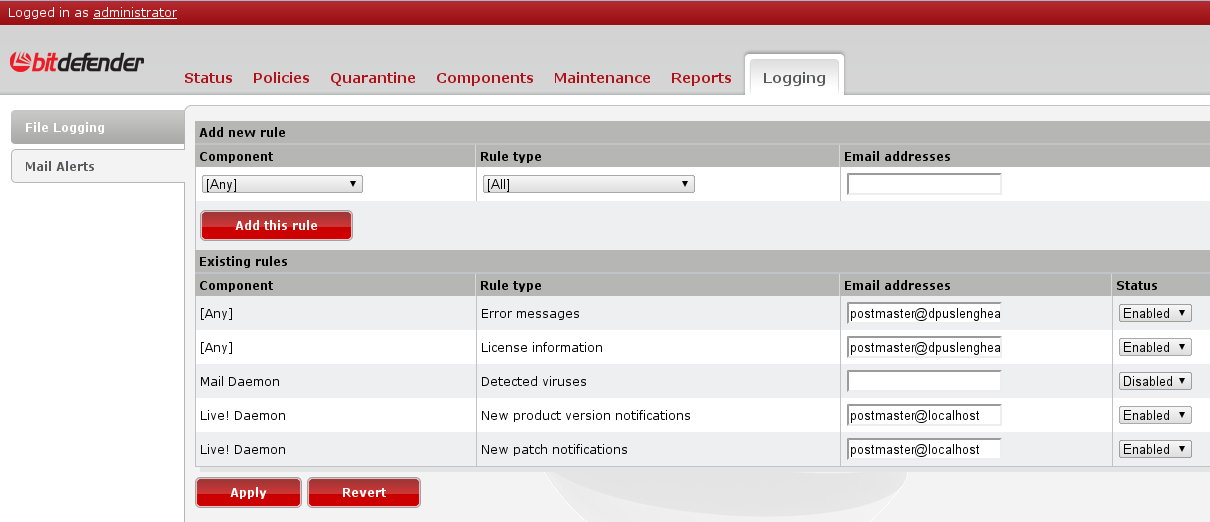Click the Add this rule button
This screenshot has width=1210, height=522.
(x=276, y=226)
